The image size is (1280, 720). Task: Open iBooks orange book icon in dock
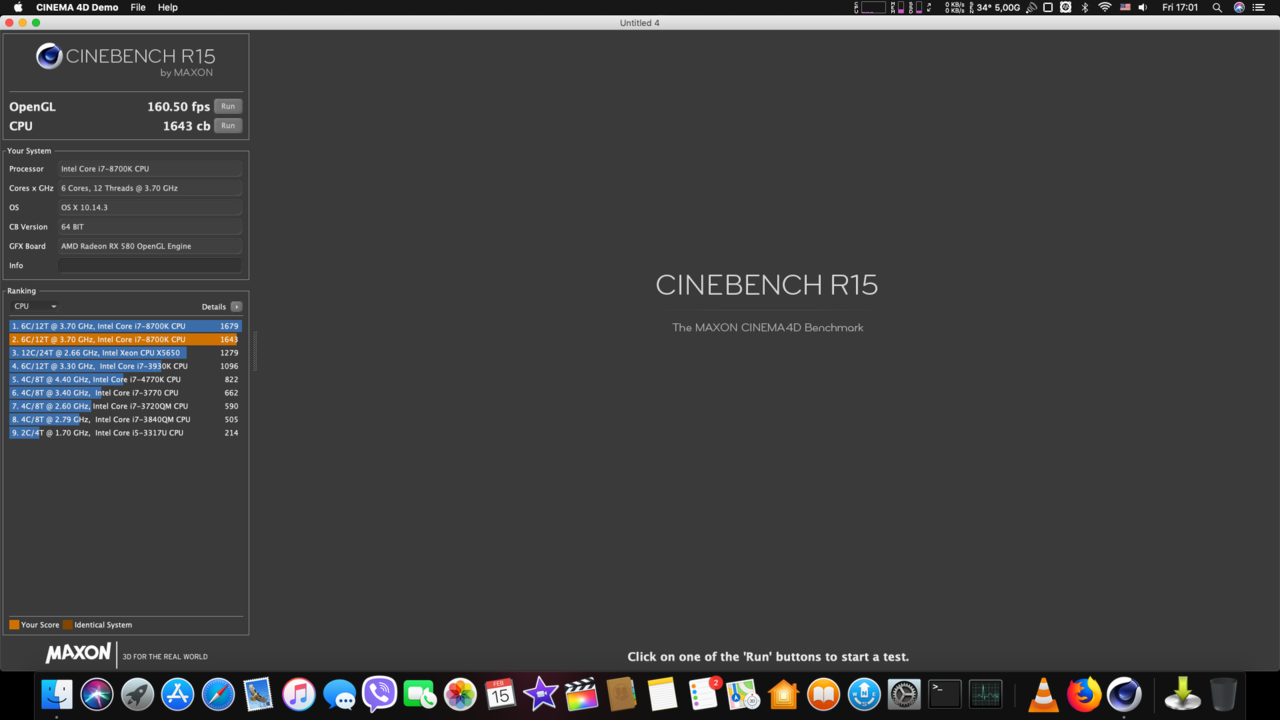(x=823, y=694)
